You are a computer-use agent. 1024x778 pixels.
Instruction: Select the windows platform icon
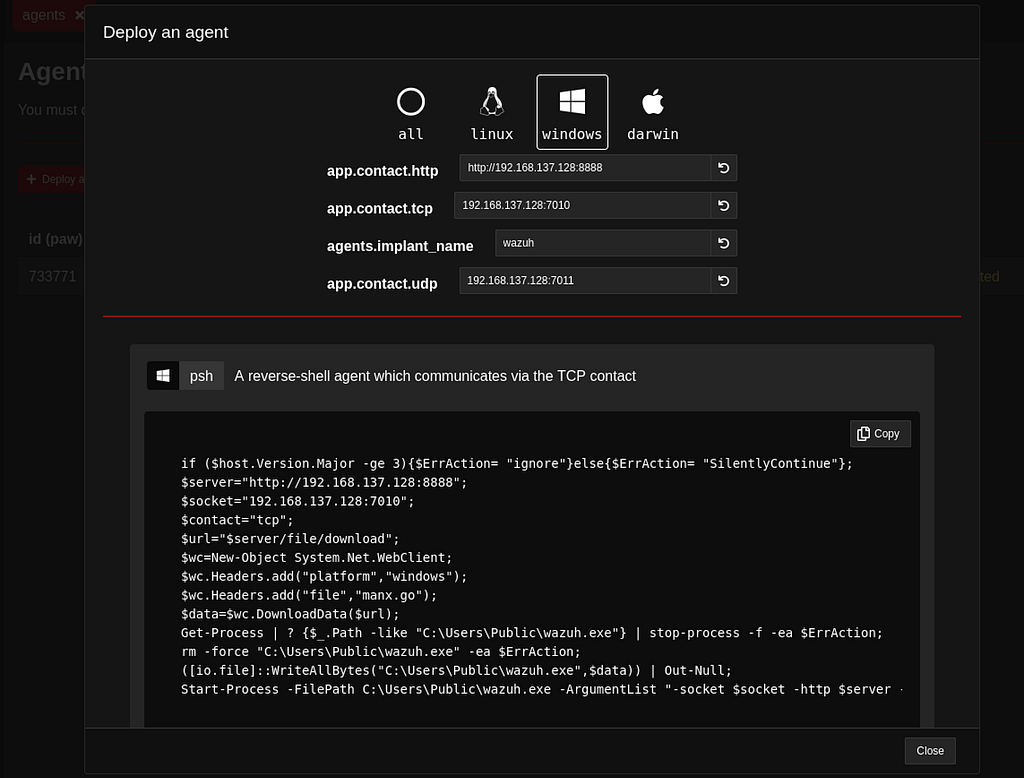pos(572,102)
